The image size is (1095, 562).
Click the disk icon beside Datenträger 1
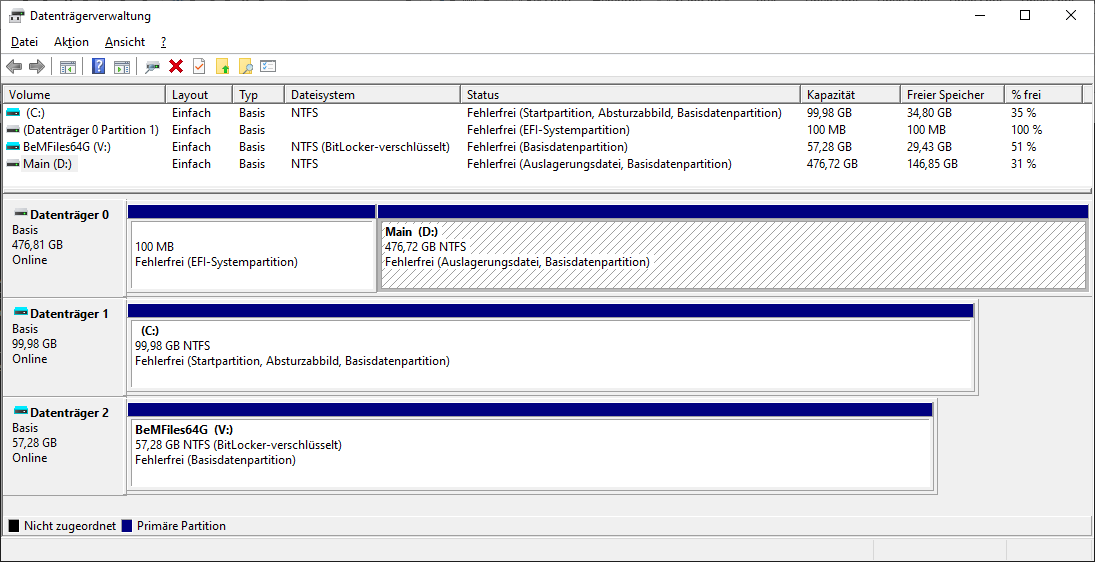click(21, 313)
